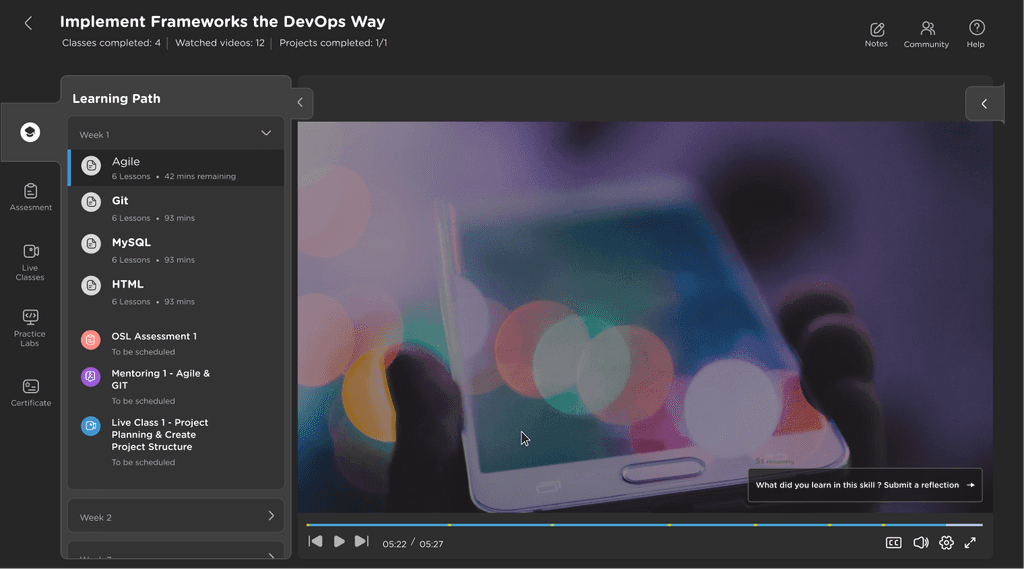
Task: Click the 'Projects completed: 1/1' text
Action: coord(333,43)
